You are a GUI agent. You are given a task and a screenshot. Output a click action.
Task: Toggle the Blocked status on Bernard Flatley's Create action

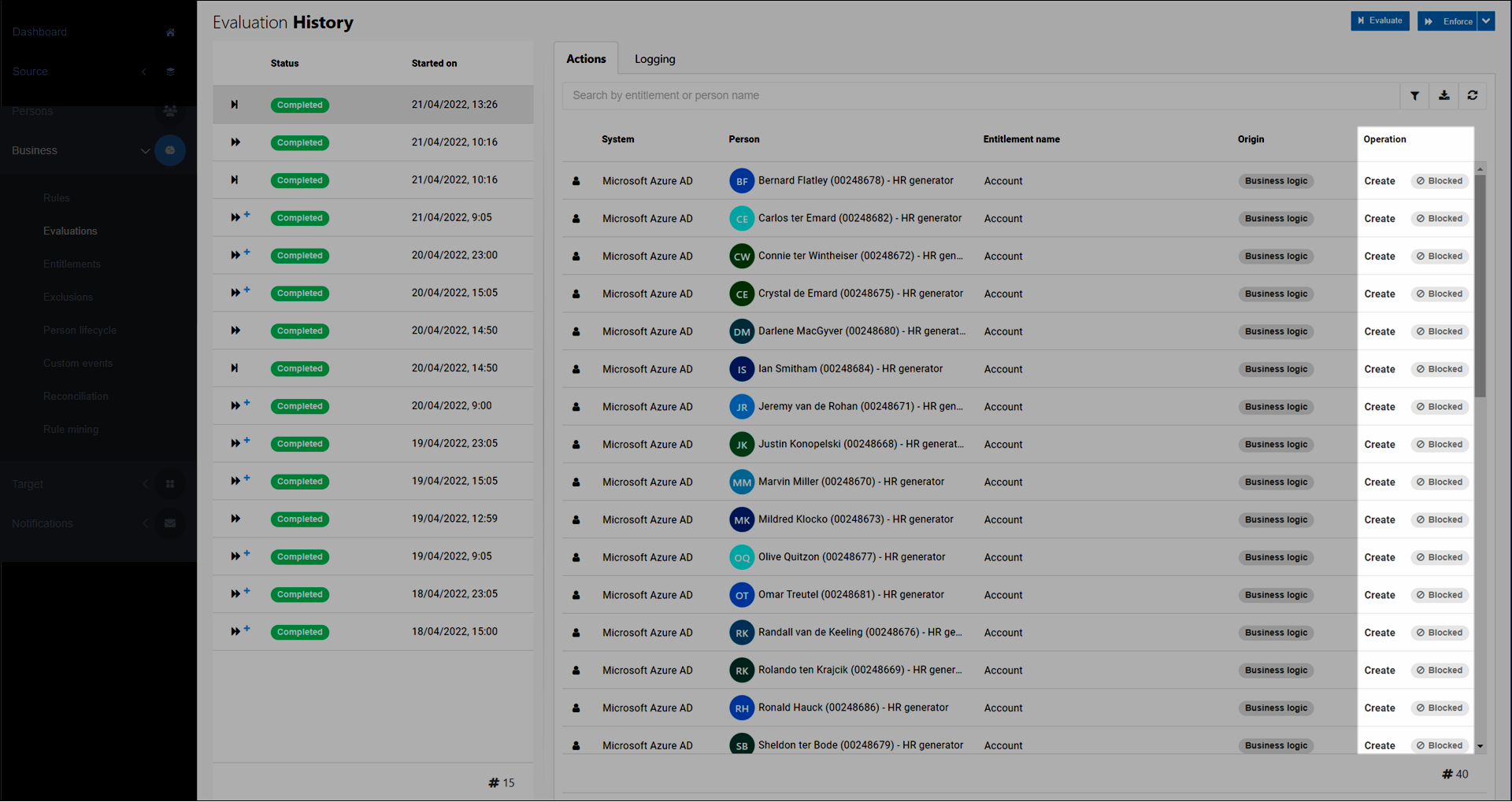(x=1439, y=180)
